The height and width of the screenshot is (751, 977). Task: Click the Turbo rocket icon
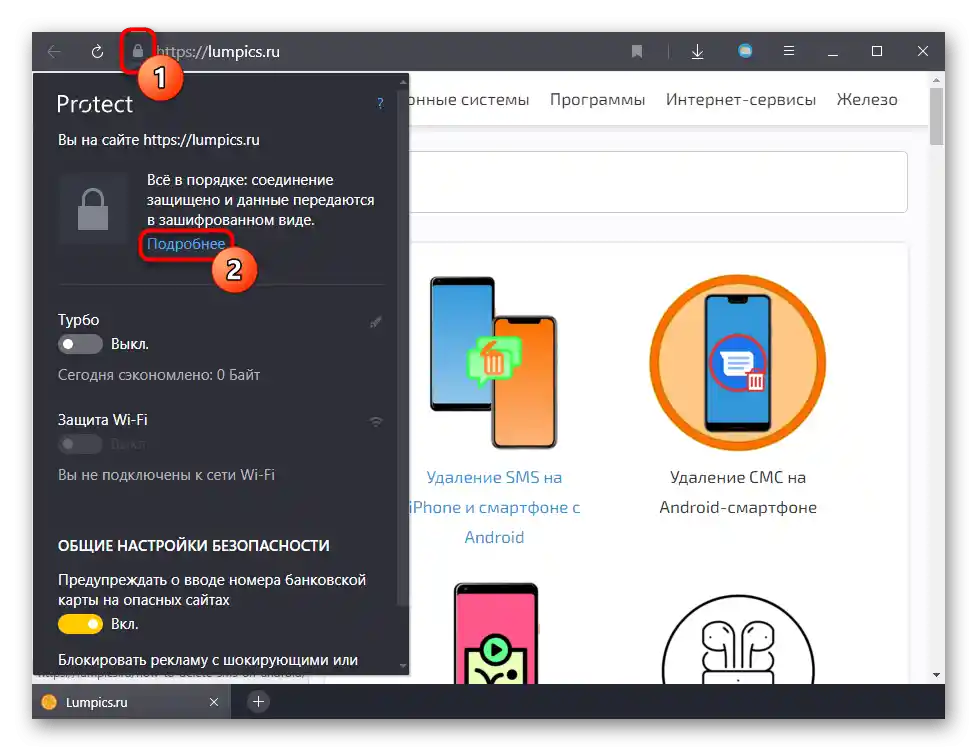click(376, 322)
